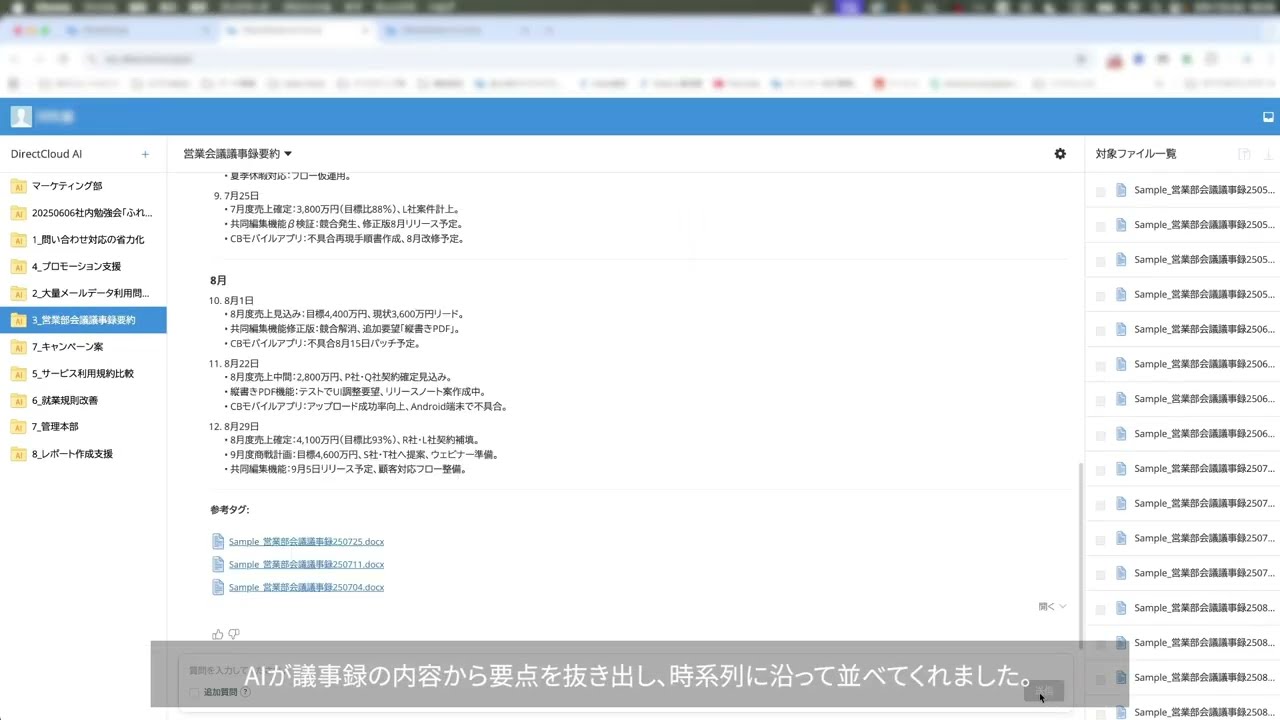
Task: Open Sample_営業部会議議事録250711.docx link
Action: pos(306,565)
